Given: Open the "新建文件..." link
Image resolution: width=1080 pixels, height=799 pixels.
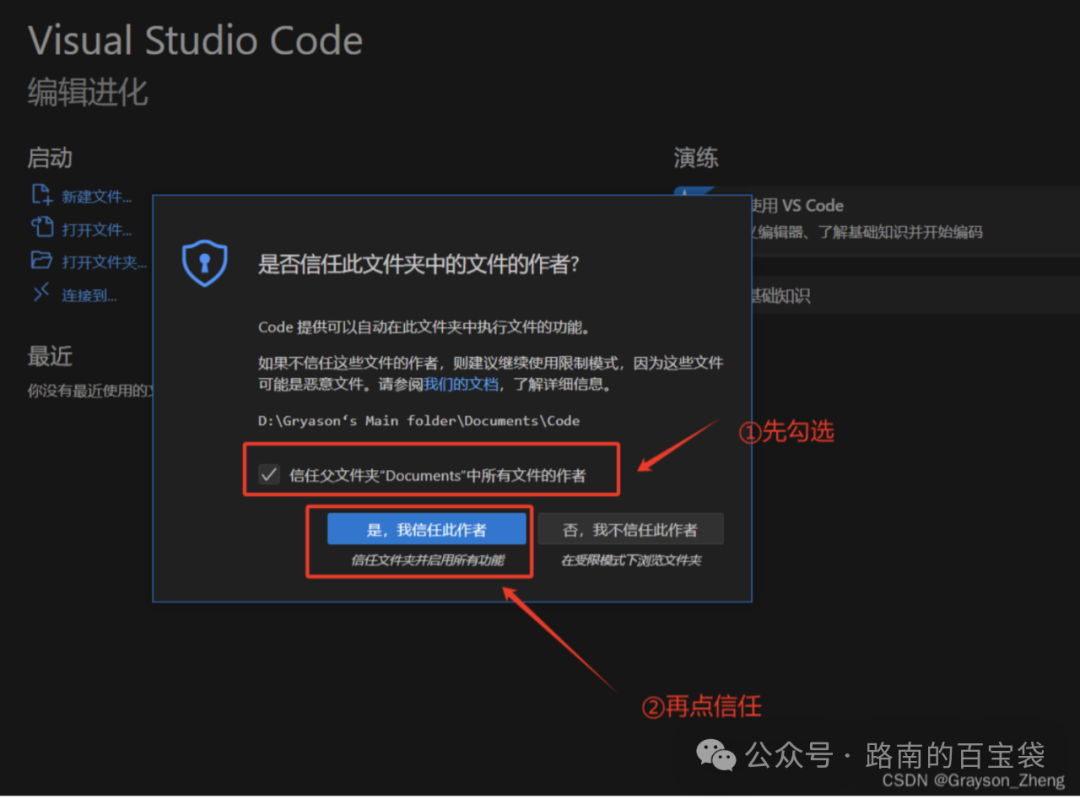Looking at the screenshot, I should [x=96, y=197].
